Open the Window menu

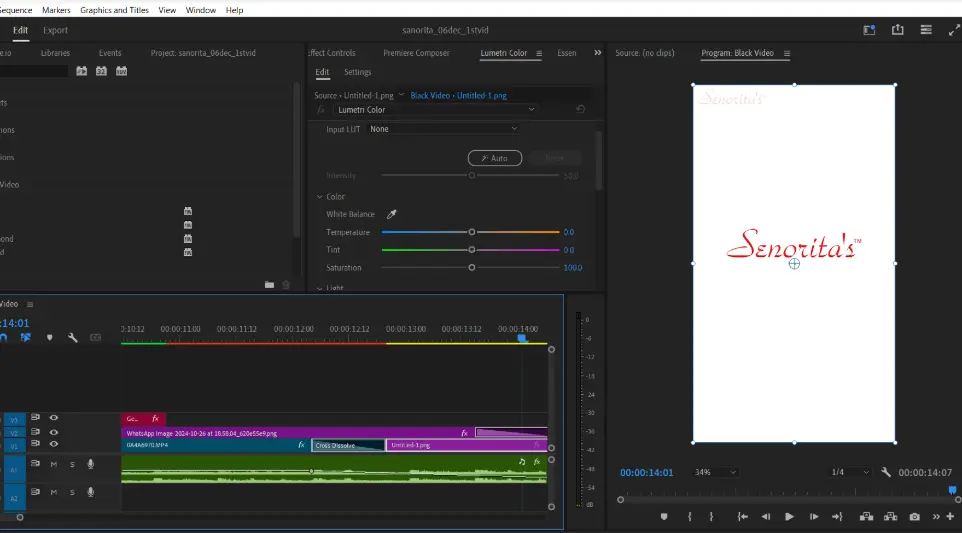(201, 10)
